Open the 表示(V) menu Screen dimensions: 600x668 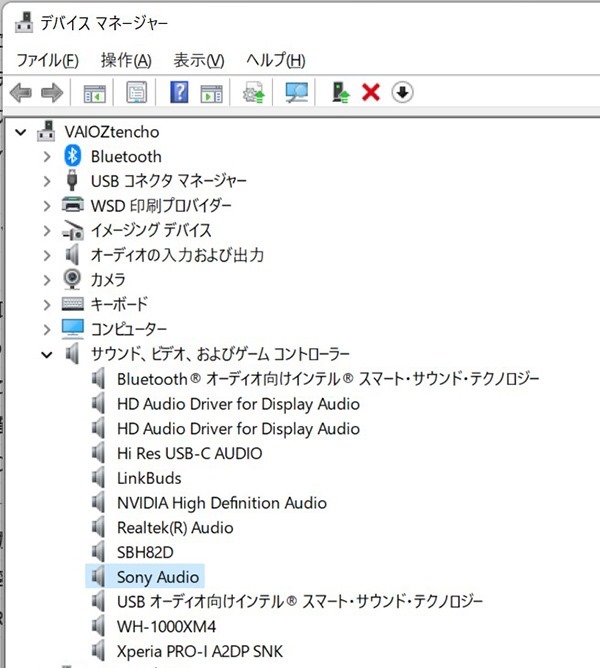click(199, 60)
